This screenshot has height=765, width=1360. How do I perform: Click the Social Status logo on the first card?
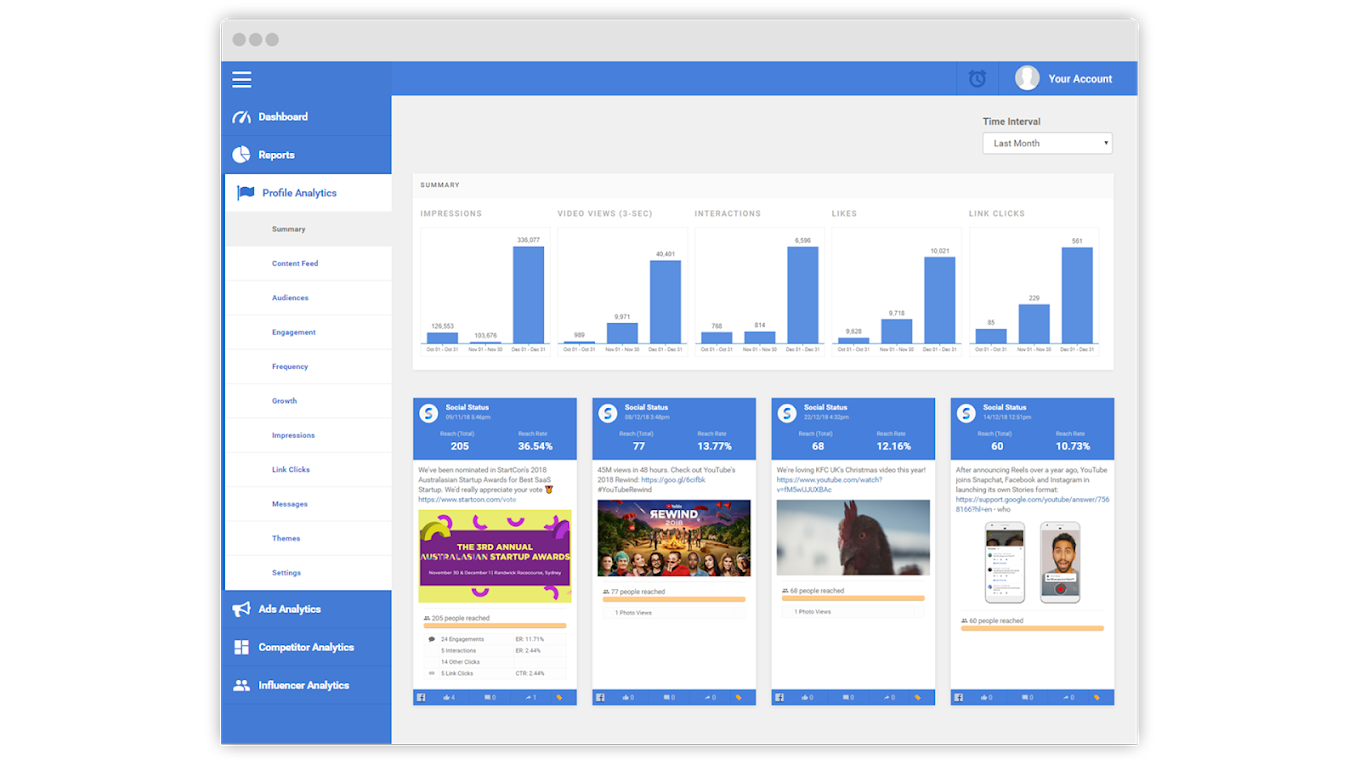coord(427,411)
